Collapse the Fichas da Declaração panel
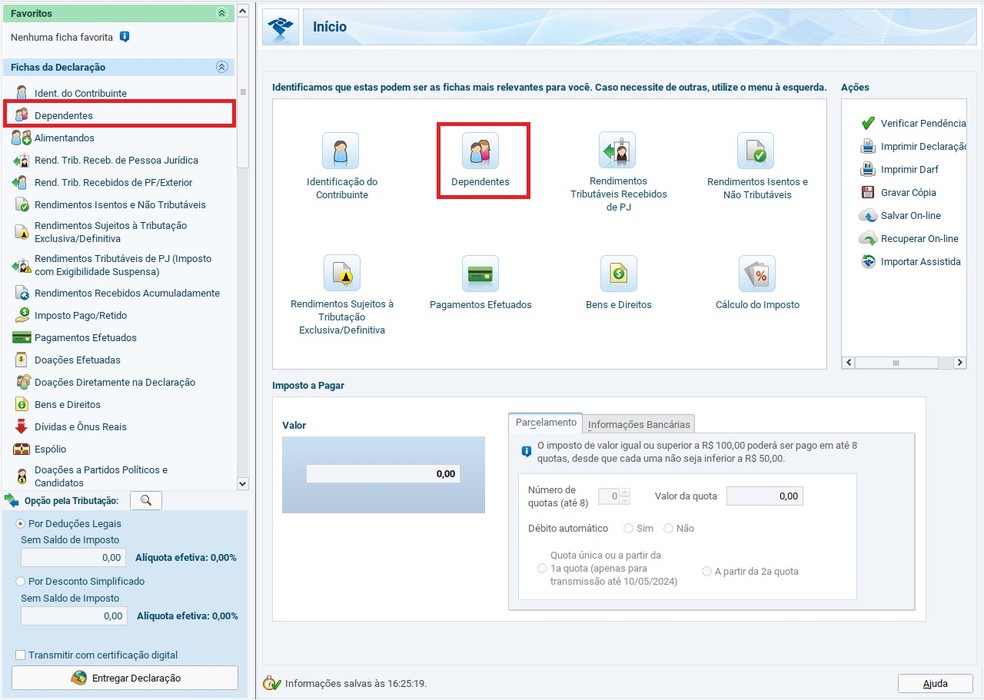 [x=221, y=67]
